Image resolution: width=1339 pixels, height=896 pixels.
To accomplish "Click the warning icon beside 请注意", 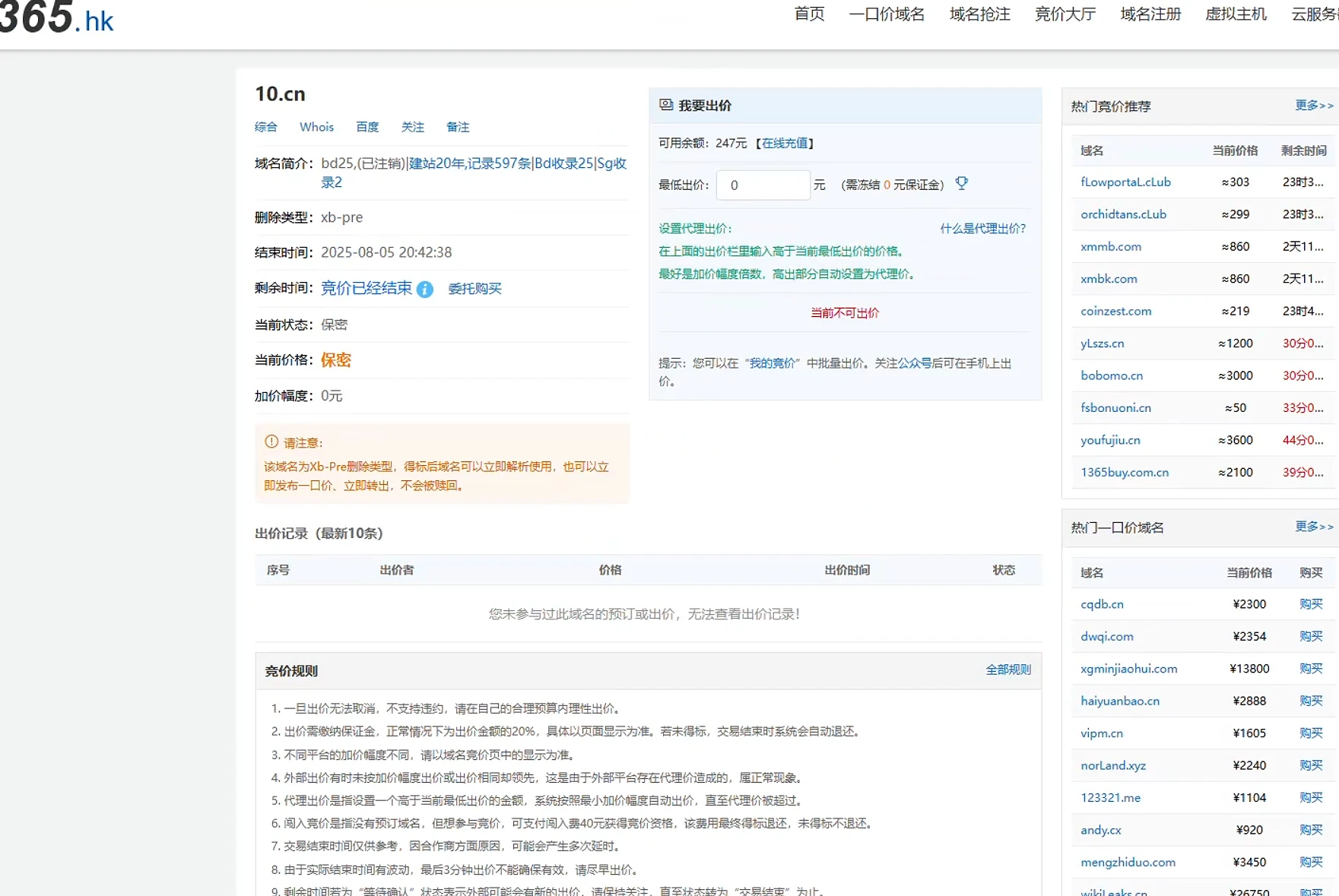I will 271,442.
